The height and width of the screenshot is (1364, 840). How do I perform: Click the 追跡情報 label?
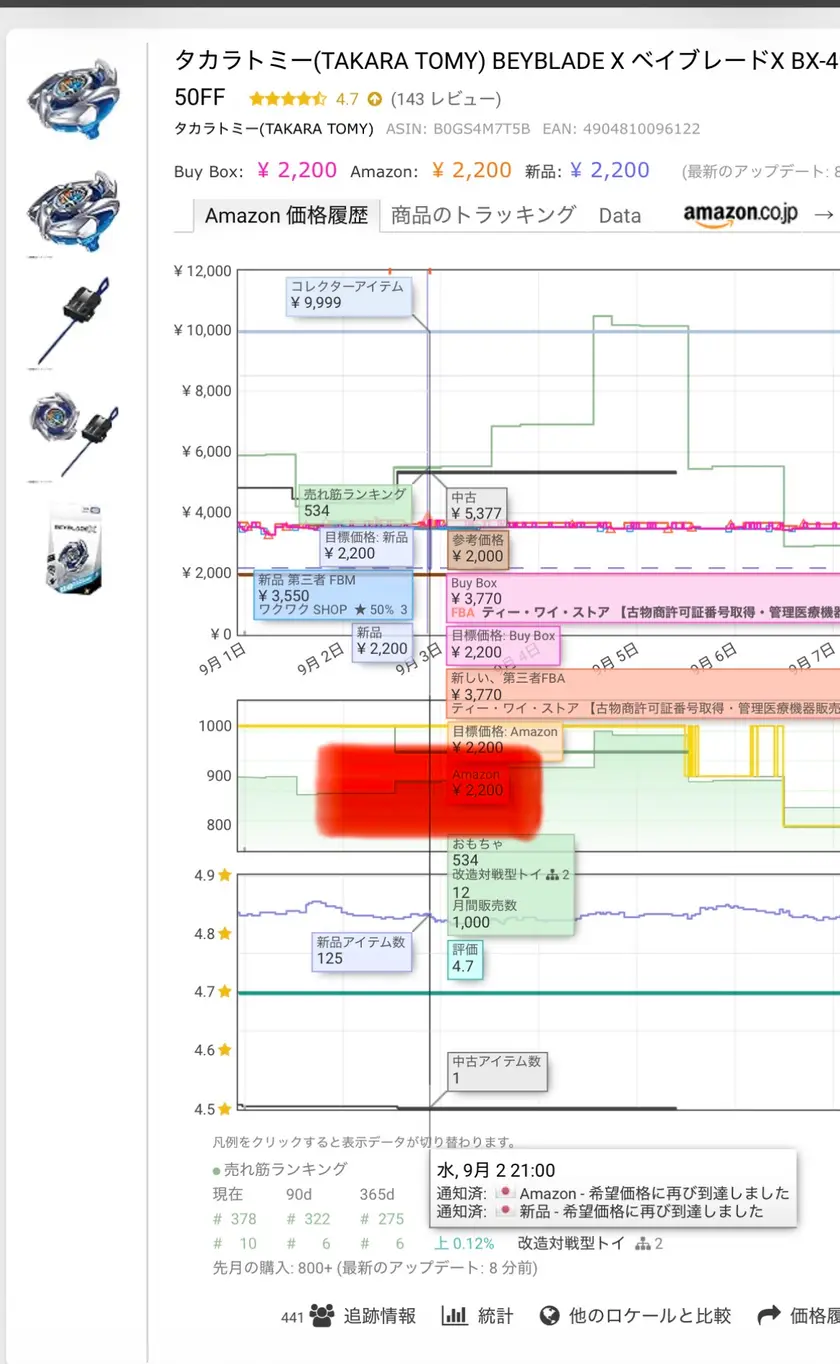point(379,1315)
